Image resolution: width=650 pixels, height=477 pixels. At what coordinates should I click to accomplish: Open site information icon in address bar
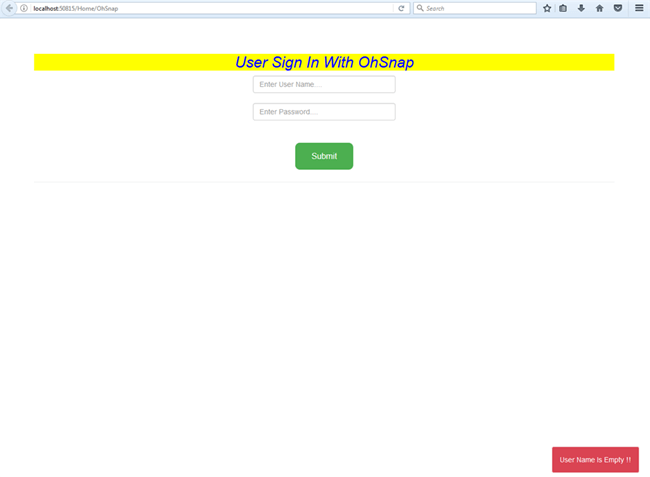point(24,8)
